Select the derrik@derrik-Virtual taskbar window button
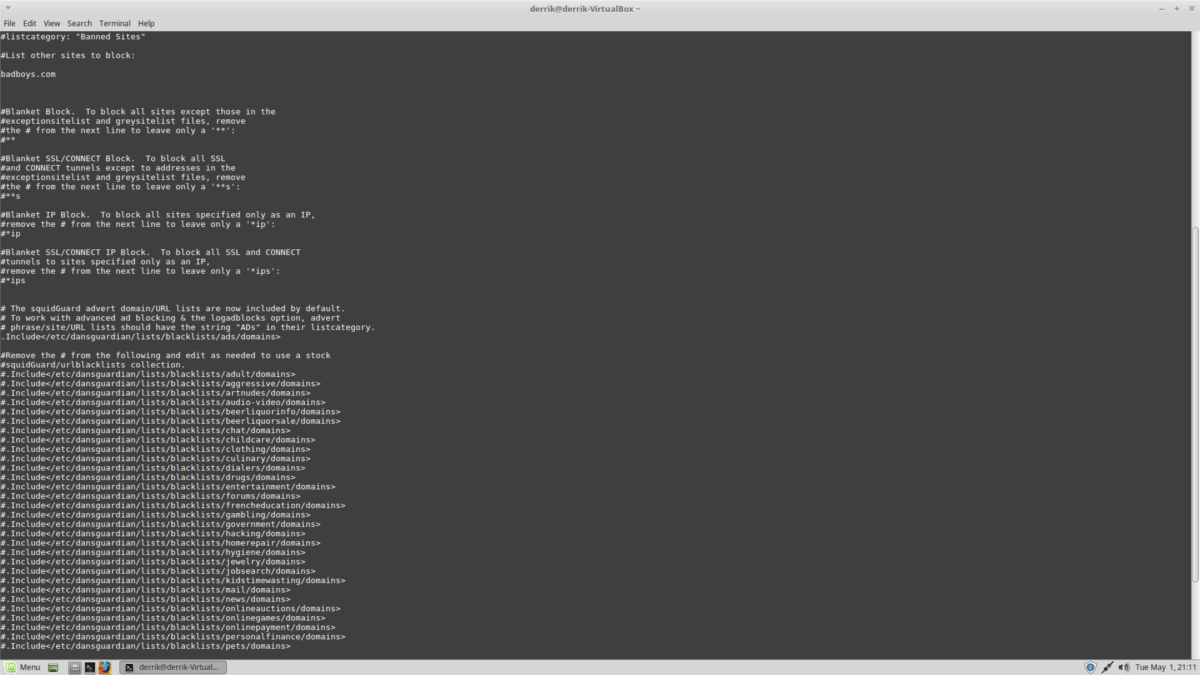 coord(173,667)
